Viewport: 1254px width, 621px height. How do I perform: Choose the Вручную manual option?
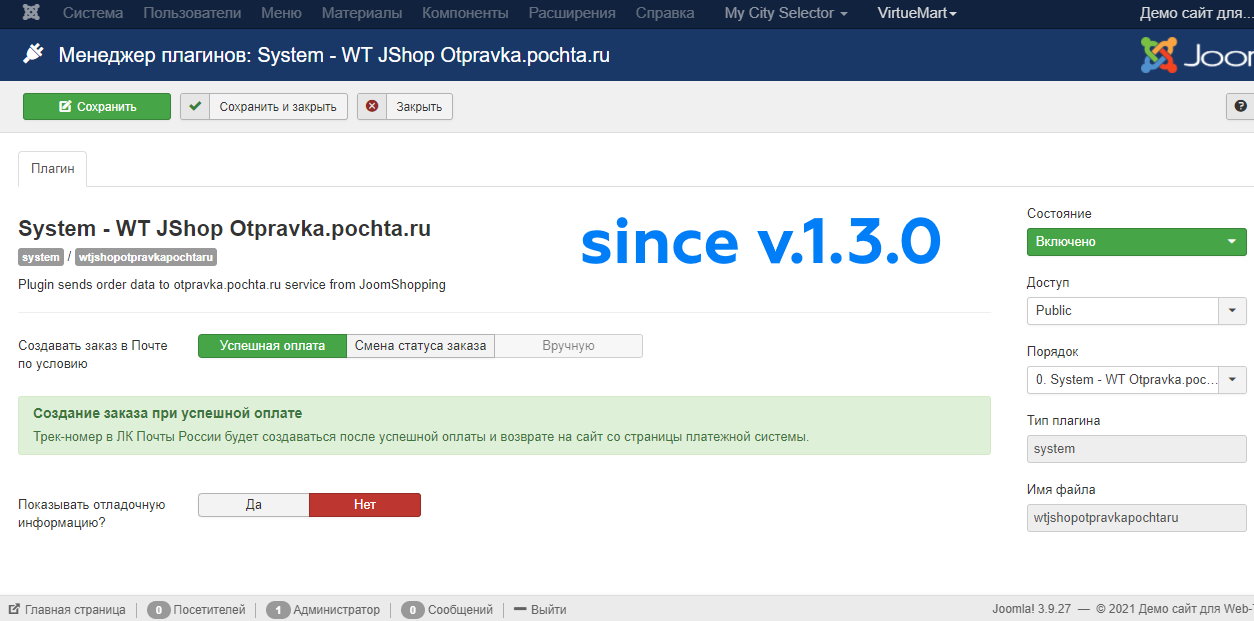coord(568,346)
